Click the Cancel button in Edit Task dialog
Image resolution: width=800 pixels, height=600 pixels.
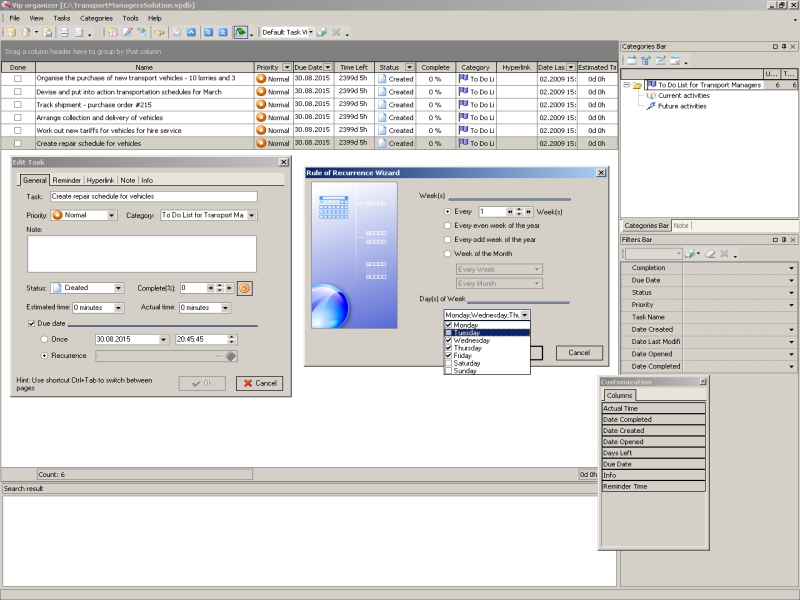(x=259, y=383)
